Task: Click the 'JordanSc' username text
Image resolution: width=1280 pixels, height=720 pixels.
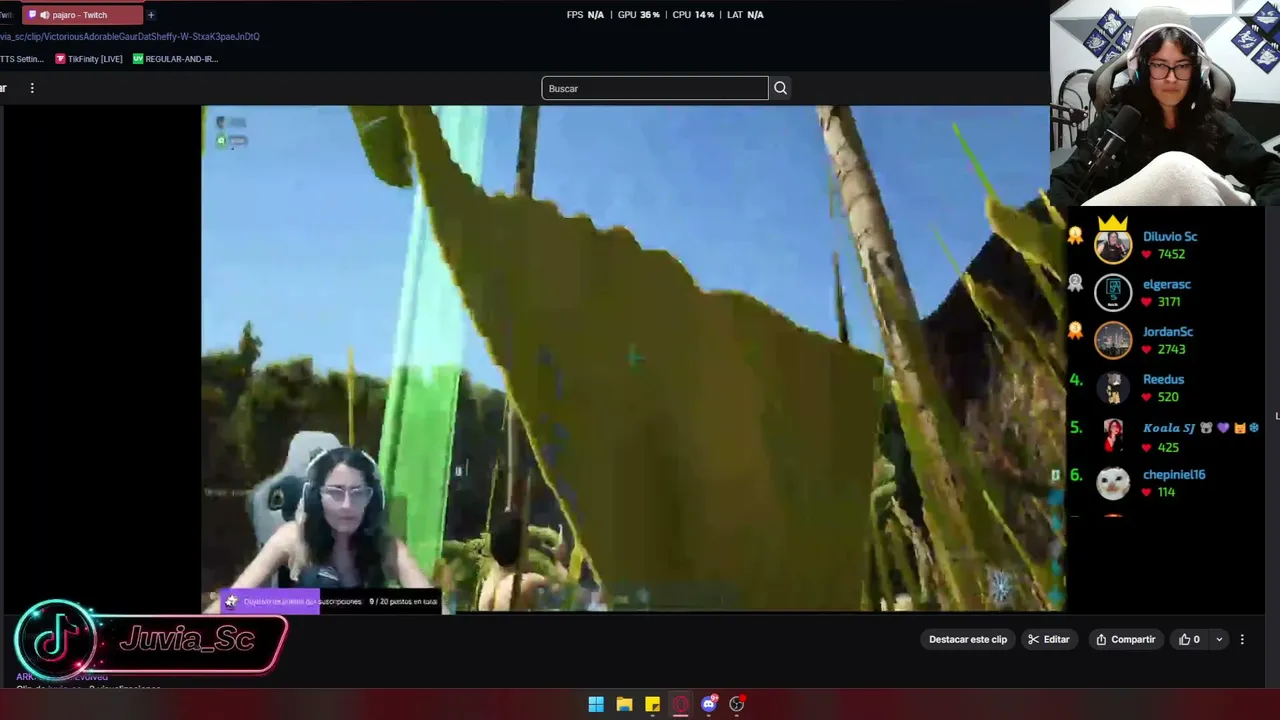Action: point(1168,332)
